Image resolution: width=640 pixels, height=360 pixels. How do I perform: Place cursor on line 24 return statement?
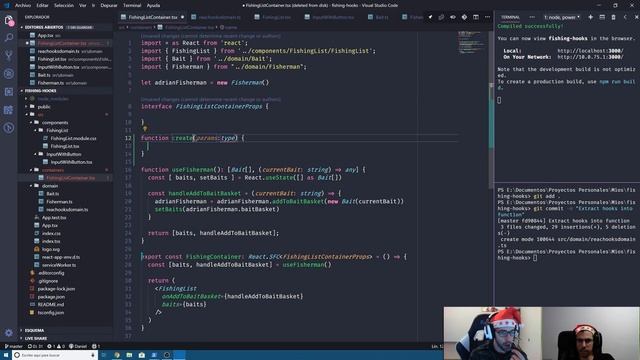(x=213, y=233)
